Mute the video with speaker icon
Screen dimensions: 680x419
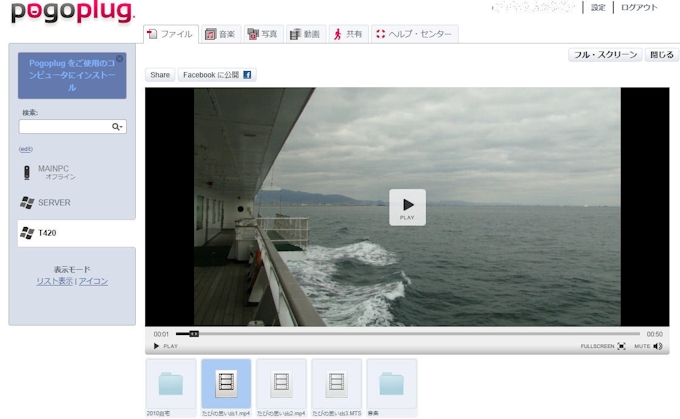(658, 346)
